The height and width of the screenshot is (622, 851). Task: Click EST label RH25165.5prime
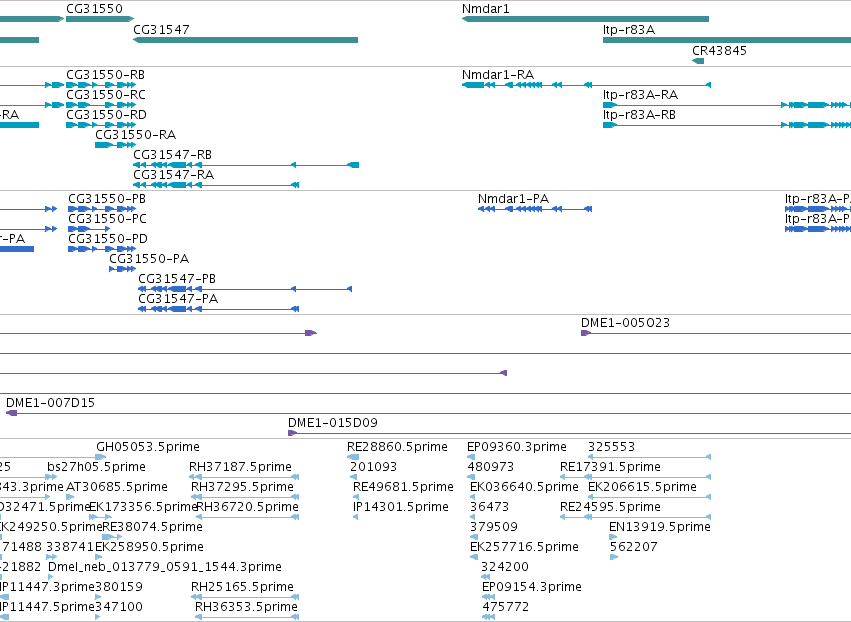click(242, 587)
